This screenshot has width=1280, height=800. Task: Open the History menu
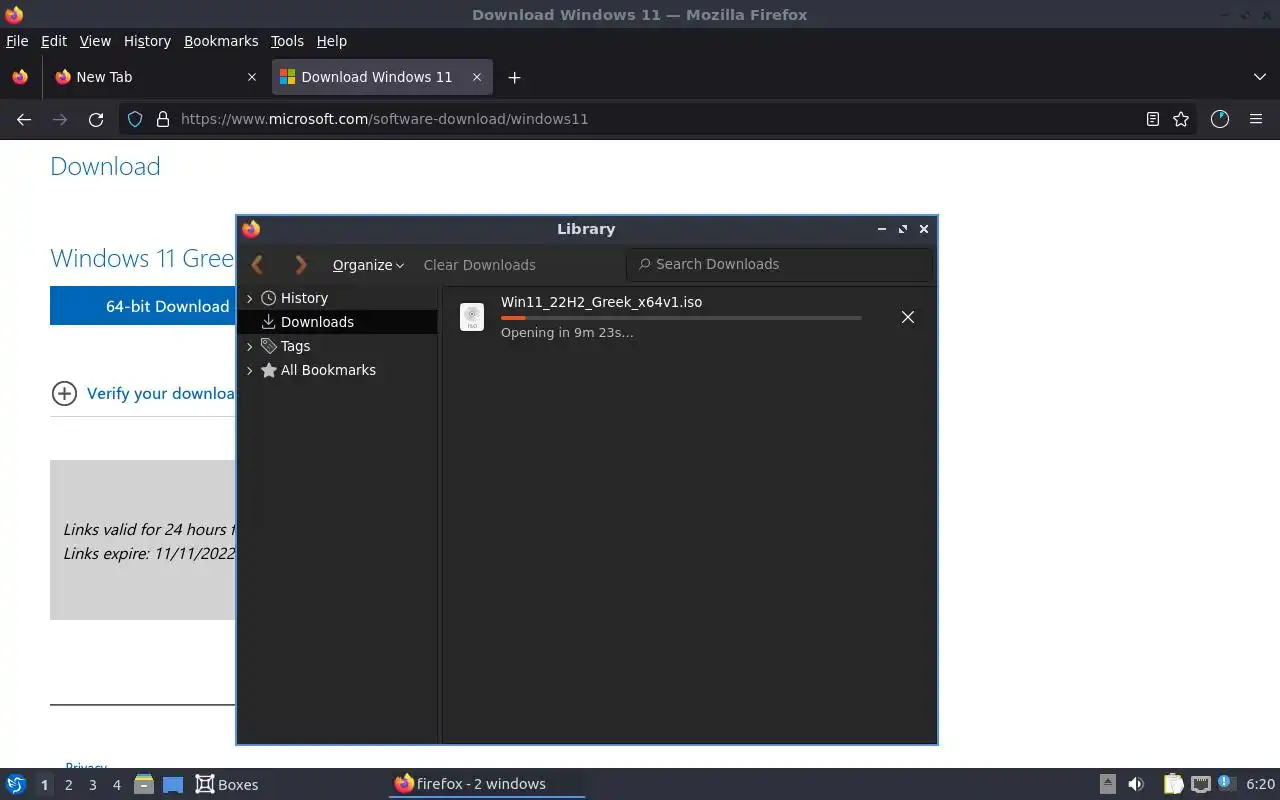coord(147,41)
